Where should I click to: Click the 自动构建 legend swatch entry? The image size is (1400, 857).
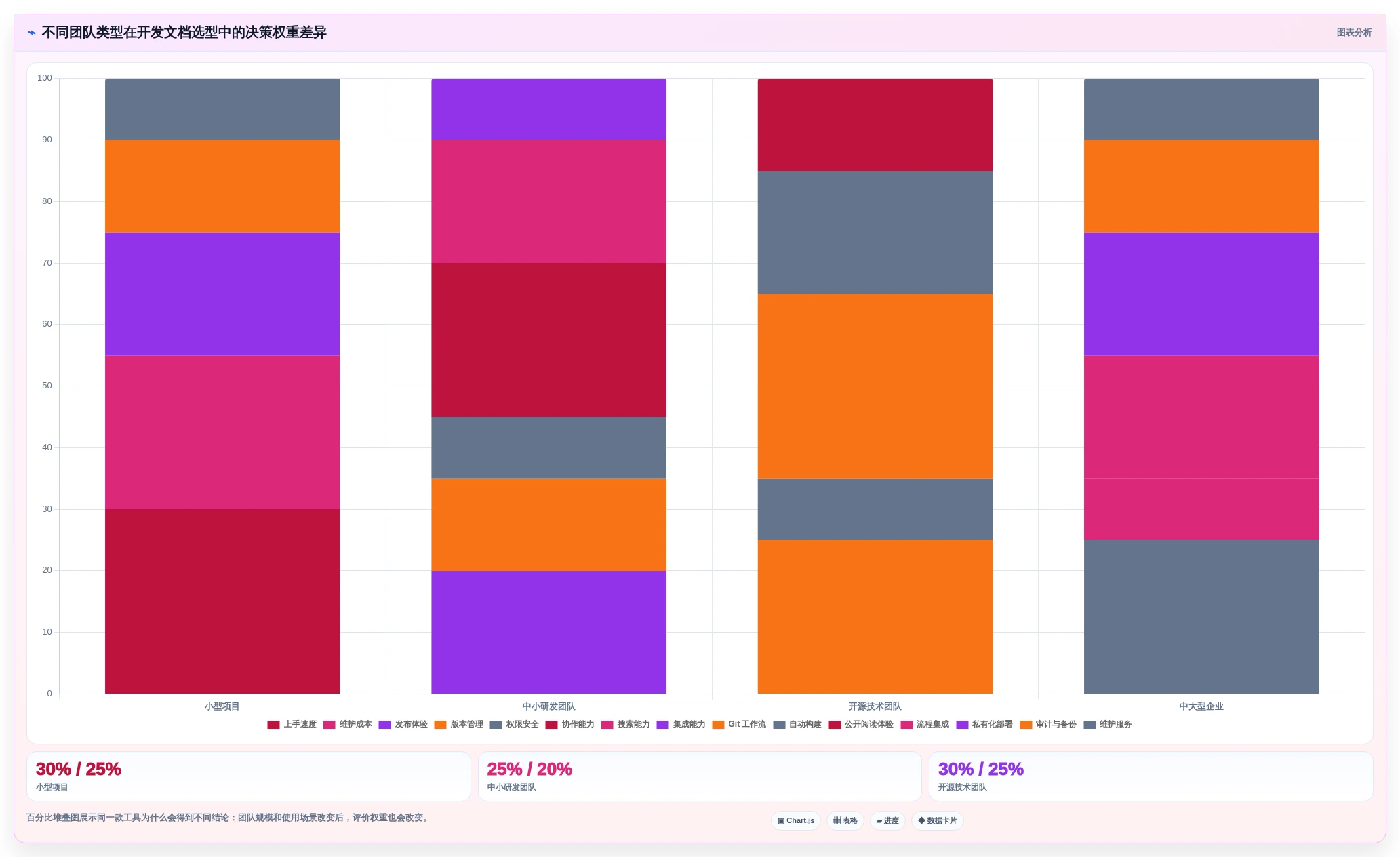click(797, 725)
